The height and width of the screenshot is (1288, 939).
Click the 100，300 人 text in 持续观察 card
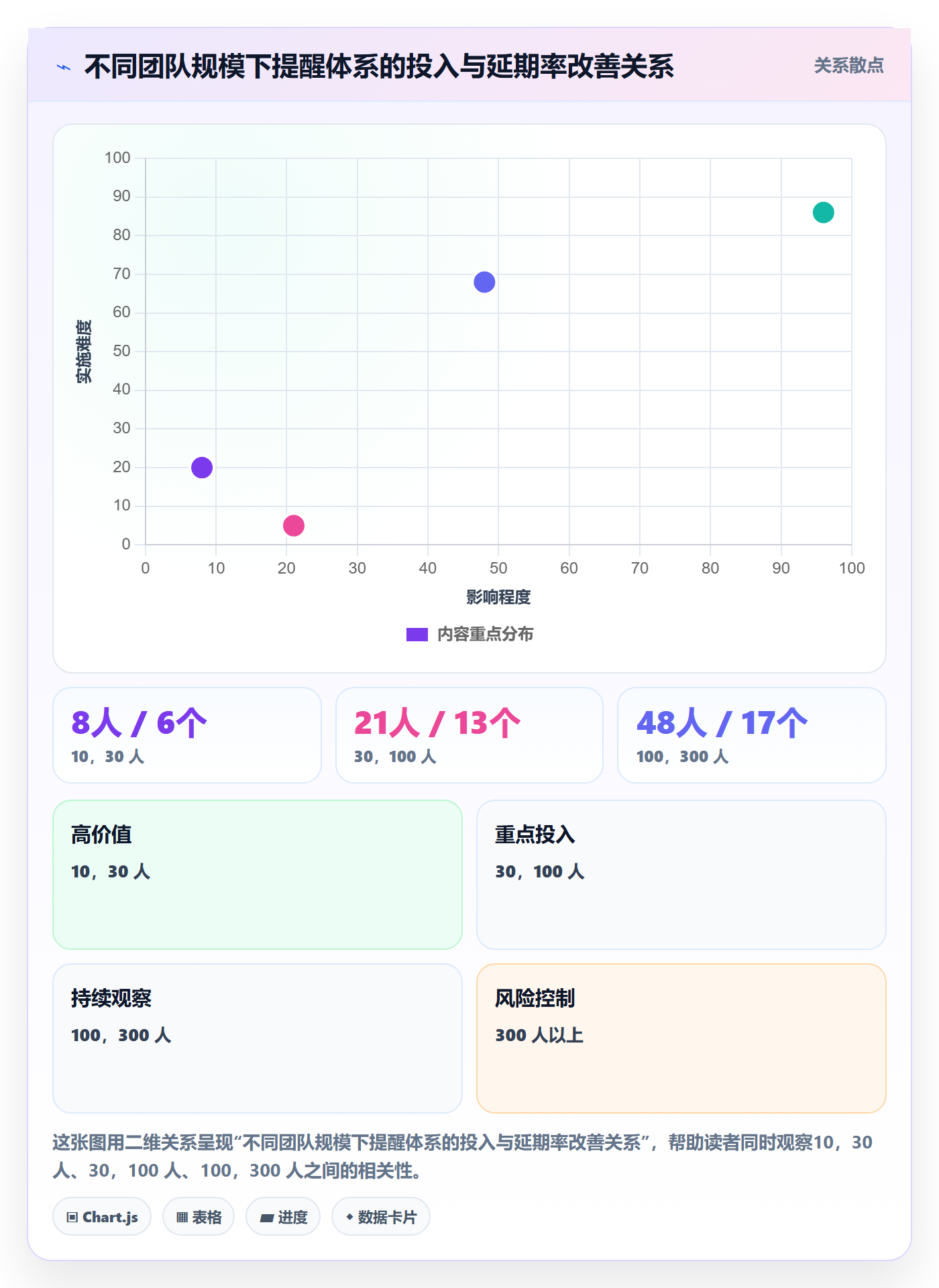point(121,1035)
